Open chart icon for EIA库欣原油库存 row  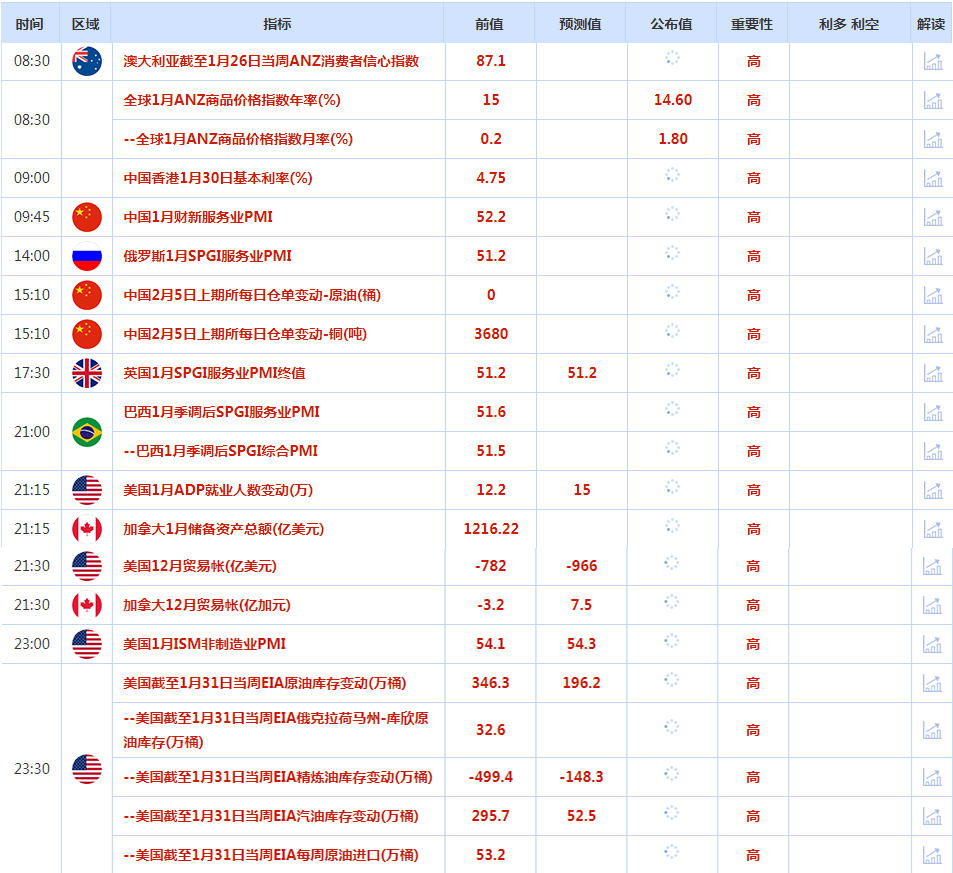[932, 730]
